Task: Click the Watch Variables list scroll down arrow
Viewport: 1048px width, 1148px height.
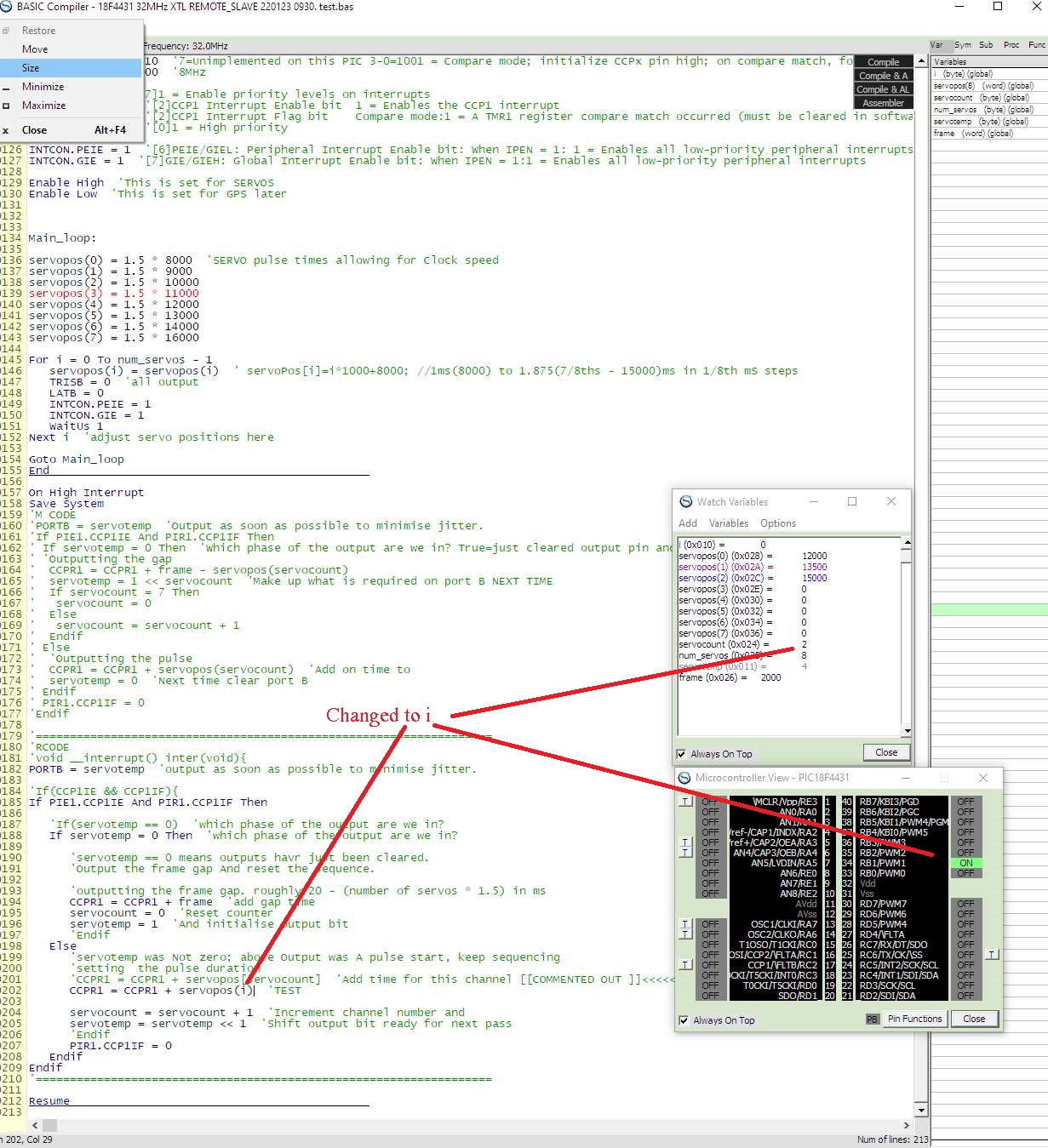Action: coord(907,731)
